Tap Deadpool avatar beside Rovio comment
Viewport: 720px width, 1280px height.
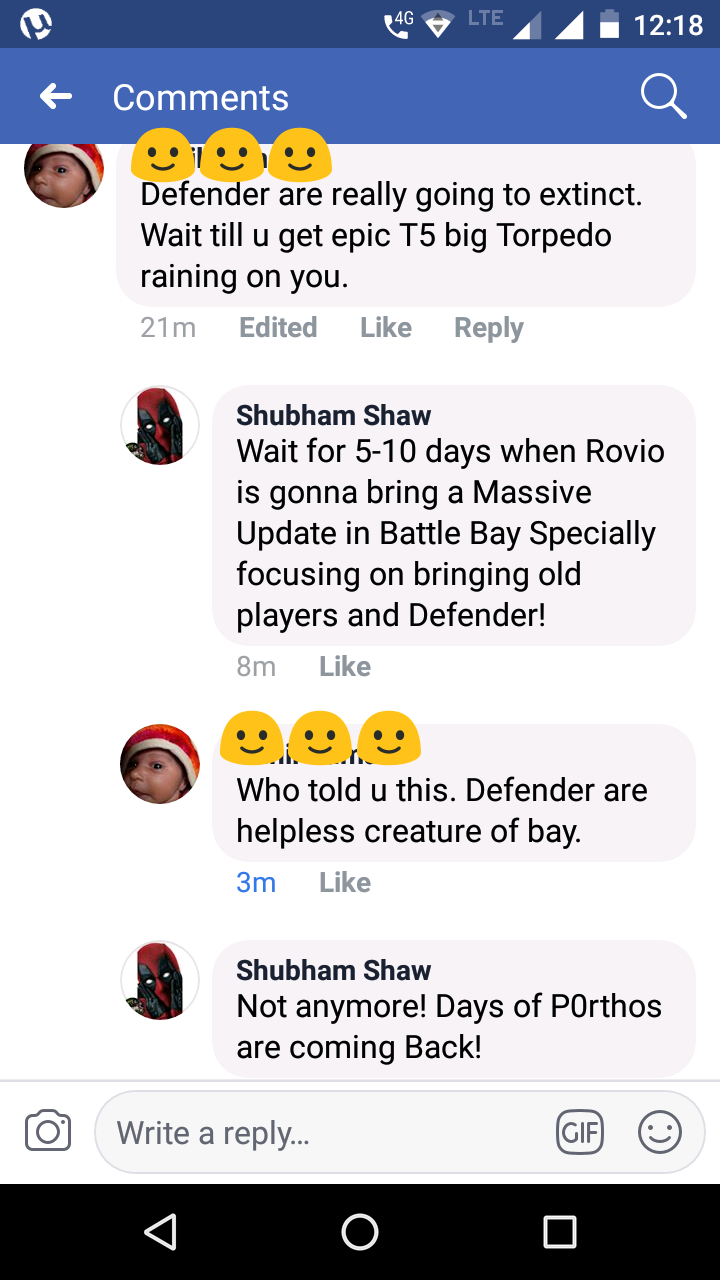160,425
